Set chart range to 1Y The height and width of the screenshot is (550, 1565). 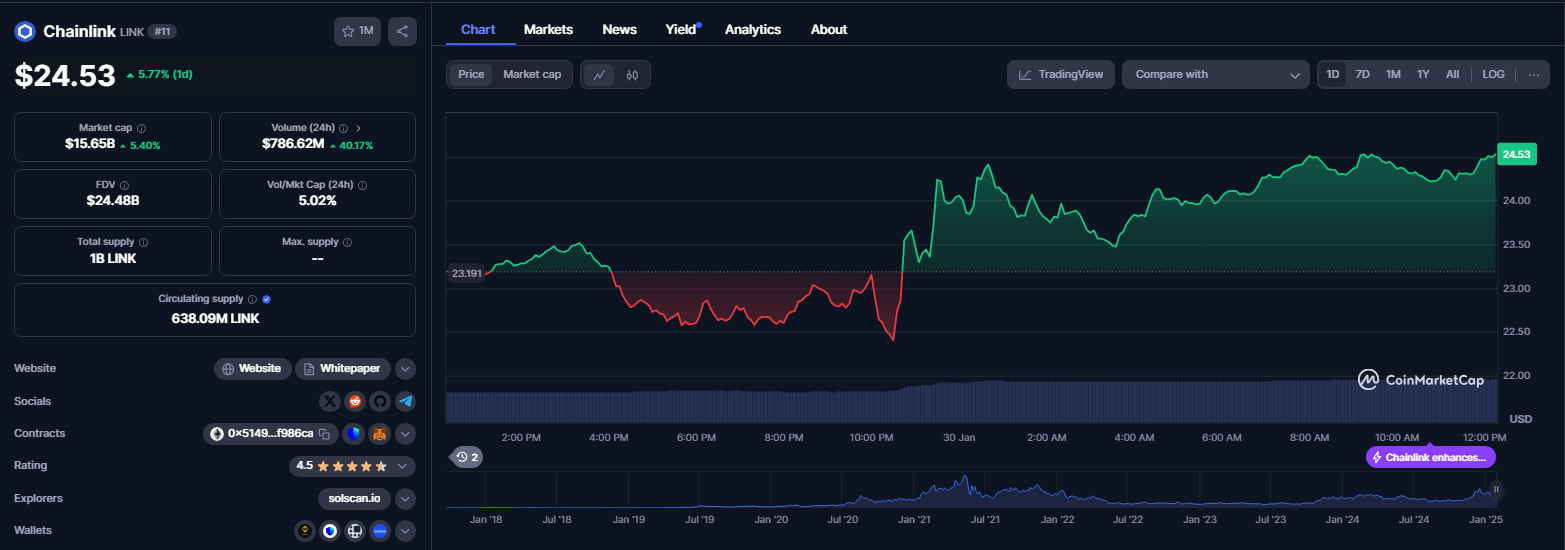click(x=1423, y=74)
